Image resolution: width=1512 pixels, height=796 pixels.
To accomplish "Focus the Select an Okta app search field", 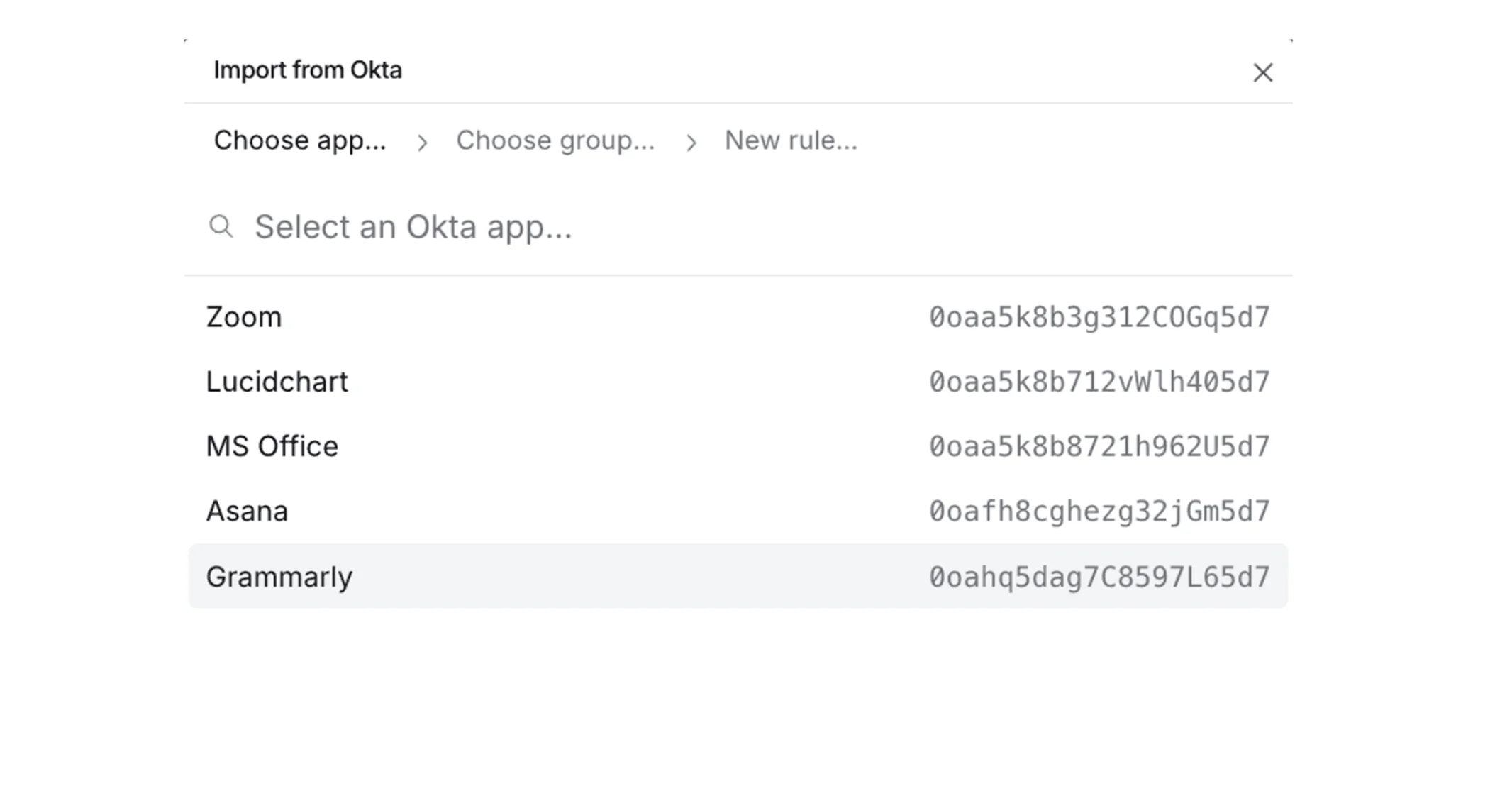I will click(738, 227).
